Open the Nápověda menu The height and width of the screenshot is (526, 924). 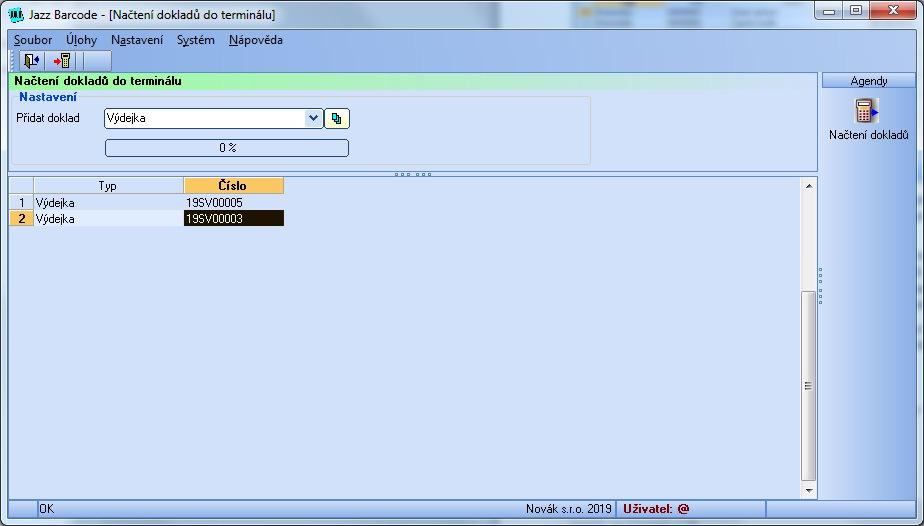click(256, 40)
